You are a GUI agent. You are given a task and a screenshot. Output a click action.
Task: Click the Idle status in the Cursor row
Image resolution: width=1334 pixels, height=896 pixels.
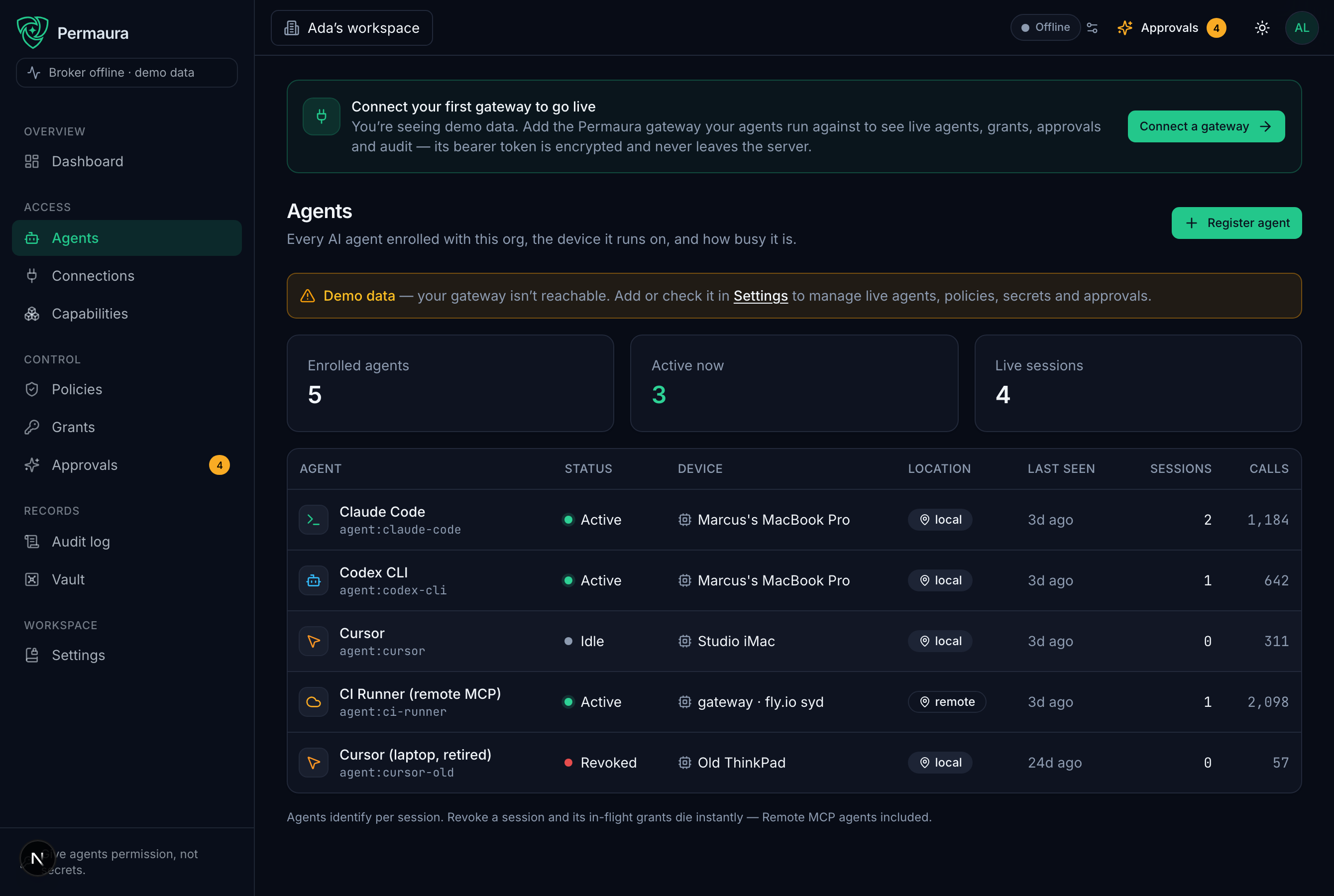point(584,642)
